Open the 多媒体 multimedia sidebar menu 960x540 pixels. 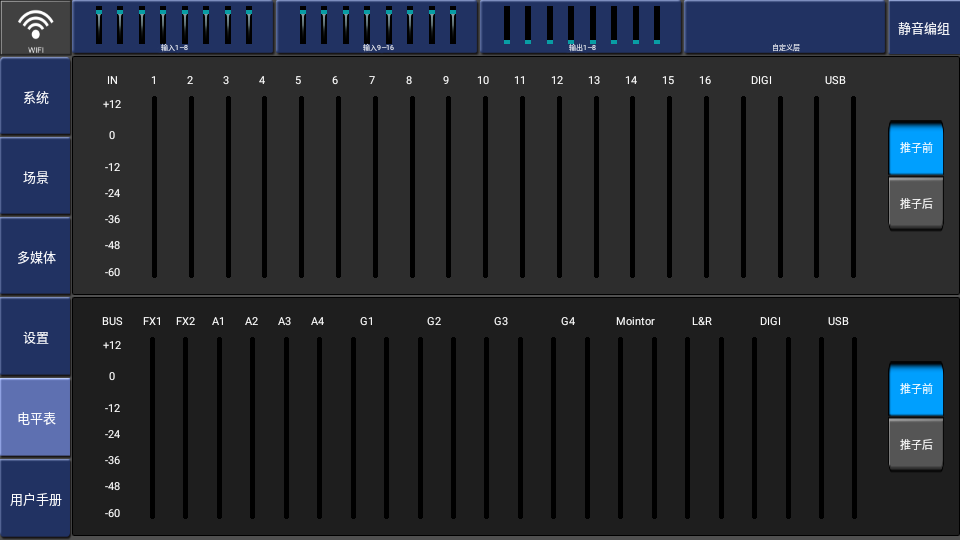coord(36,257)
